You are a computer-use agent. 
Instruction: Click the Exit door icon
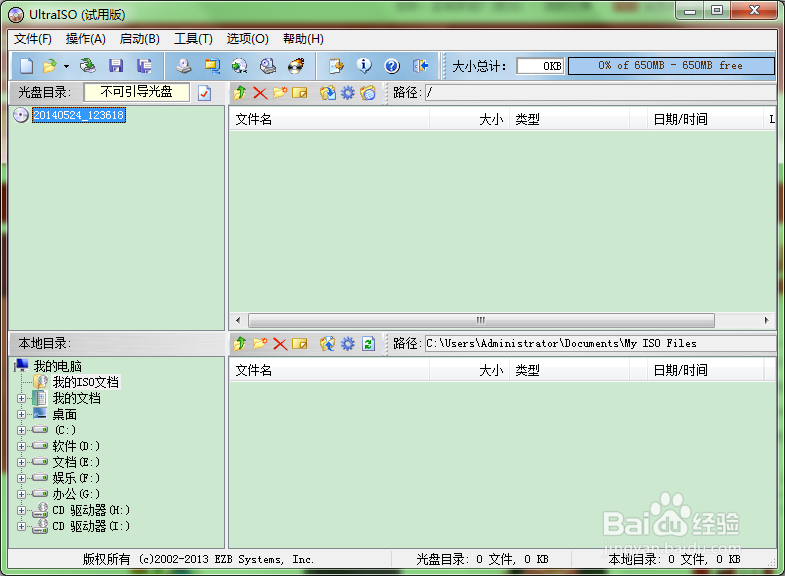[421, 66]
